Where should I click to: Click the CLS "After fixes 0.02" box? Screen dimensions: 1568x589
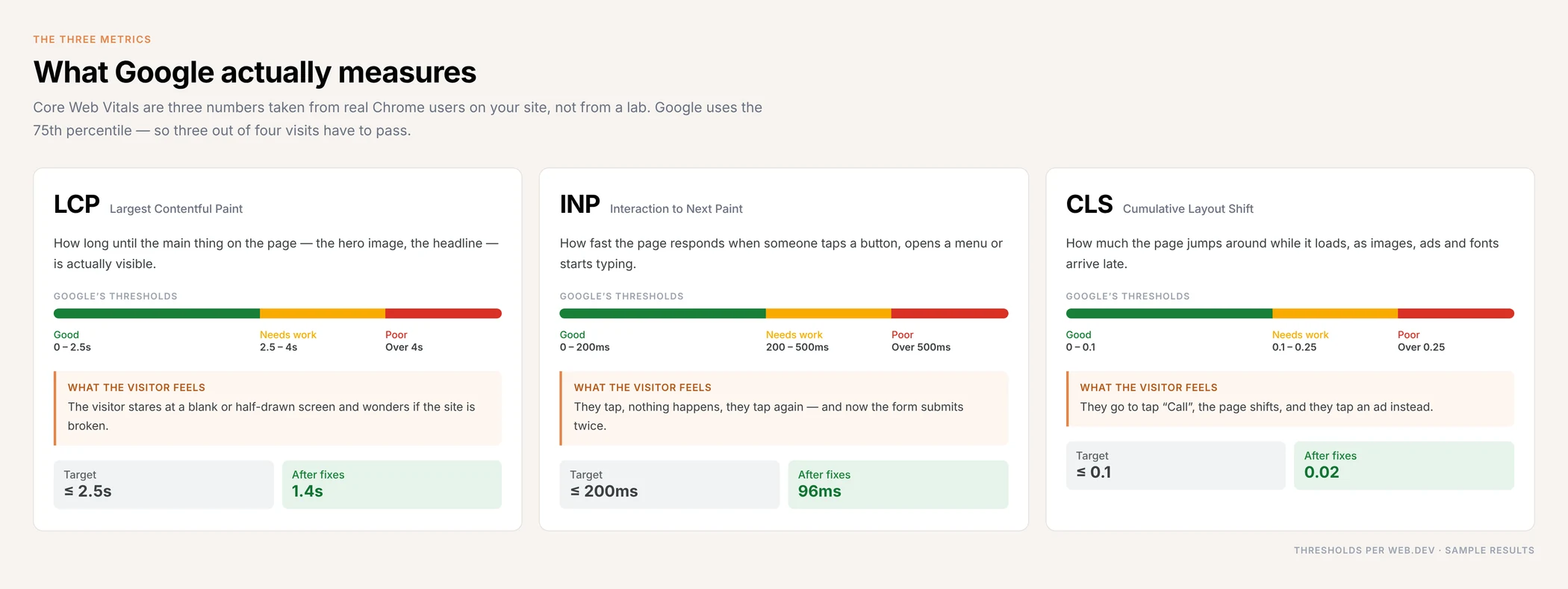(1404, 466)
